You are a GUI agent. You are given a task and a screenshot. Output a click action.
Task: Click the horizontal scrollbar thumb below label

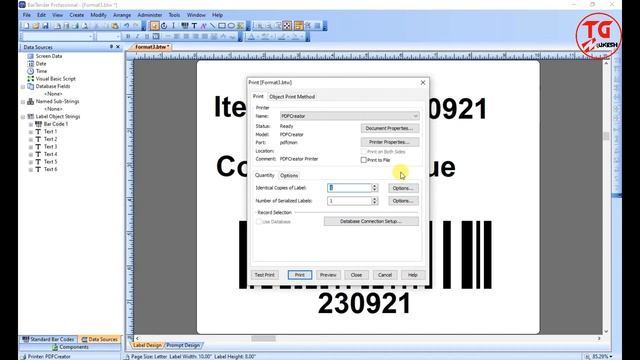263,338
